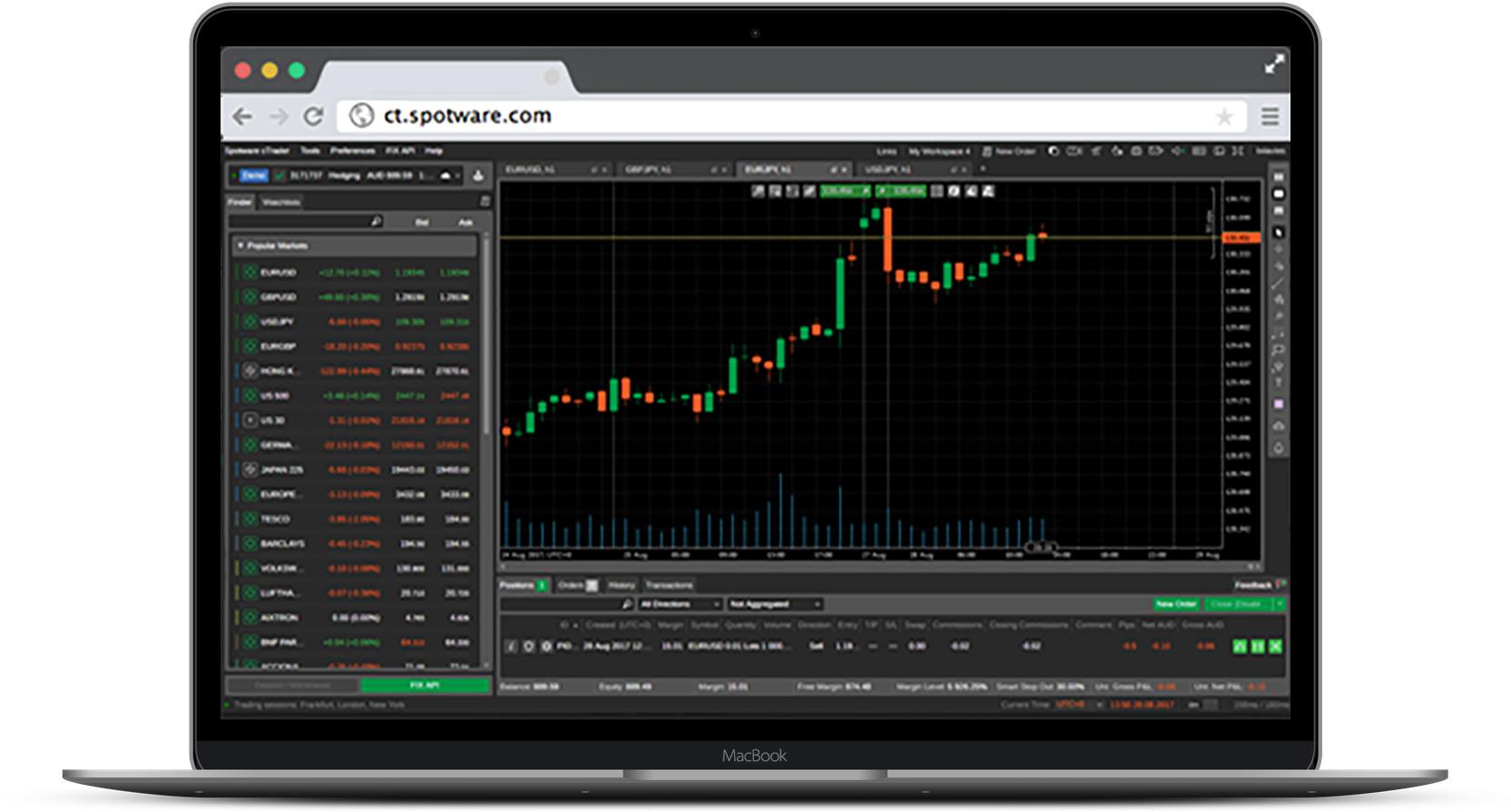1511x812 pixels.
Task: Open the browser hamburger menu
Action: click(1270, 116)
